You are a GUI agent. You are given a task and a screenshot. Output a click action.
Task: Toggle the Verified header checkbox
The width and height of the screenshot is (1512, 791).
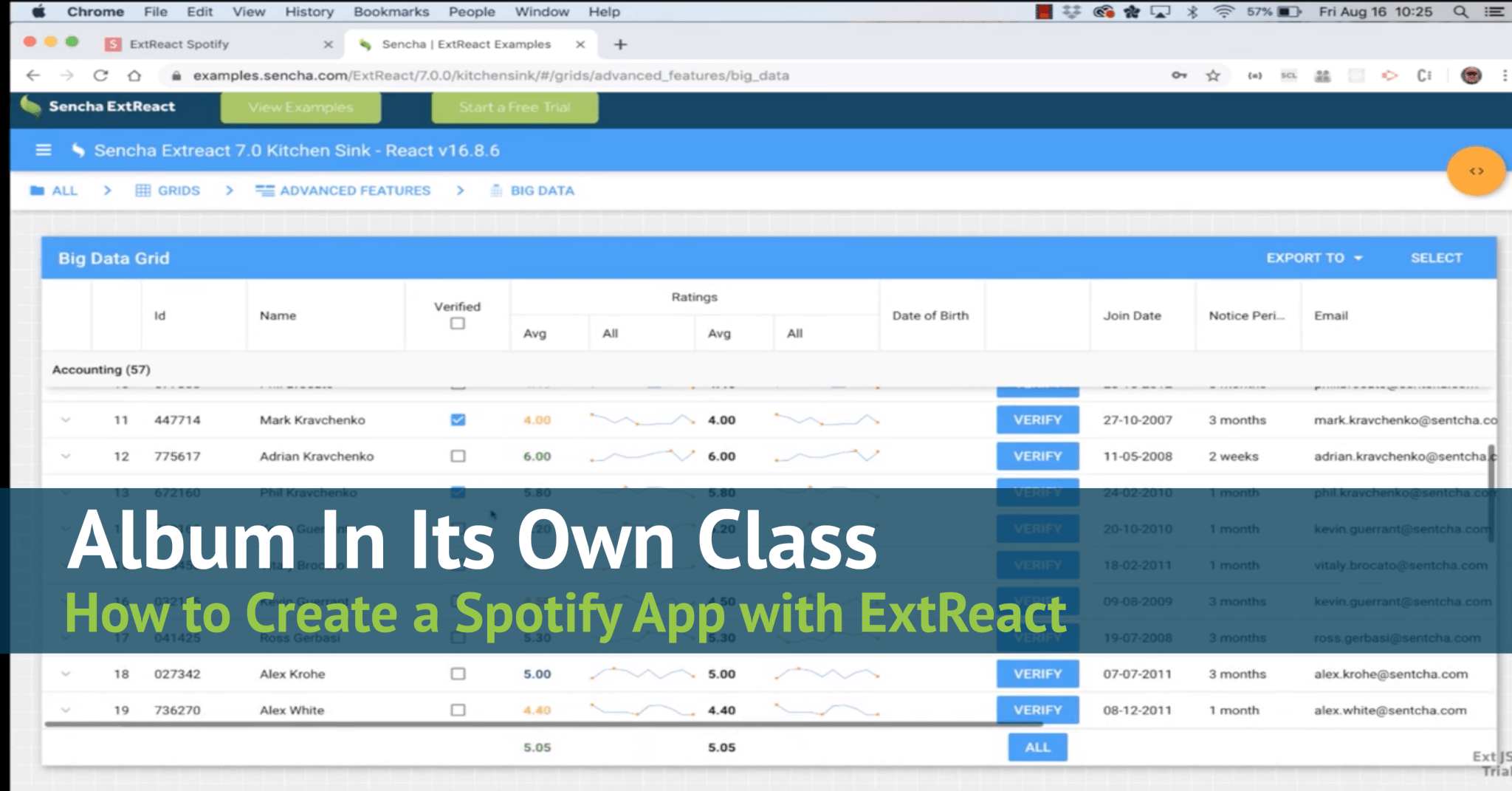coord(458,323)
